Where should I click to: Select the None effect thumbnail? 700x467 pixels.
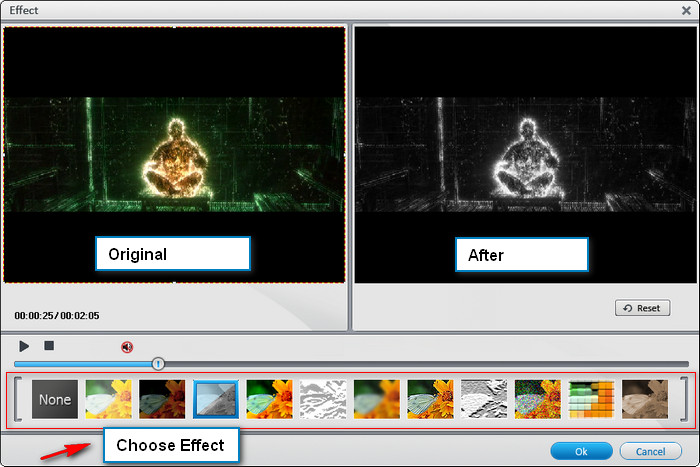click(x=55, y=399)
